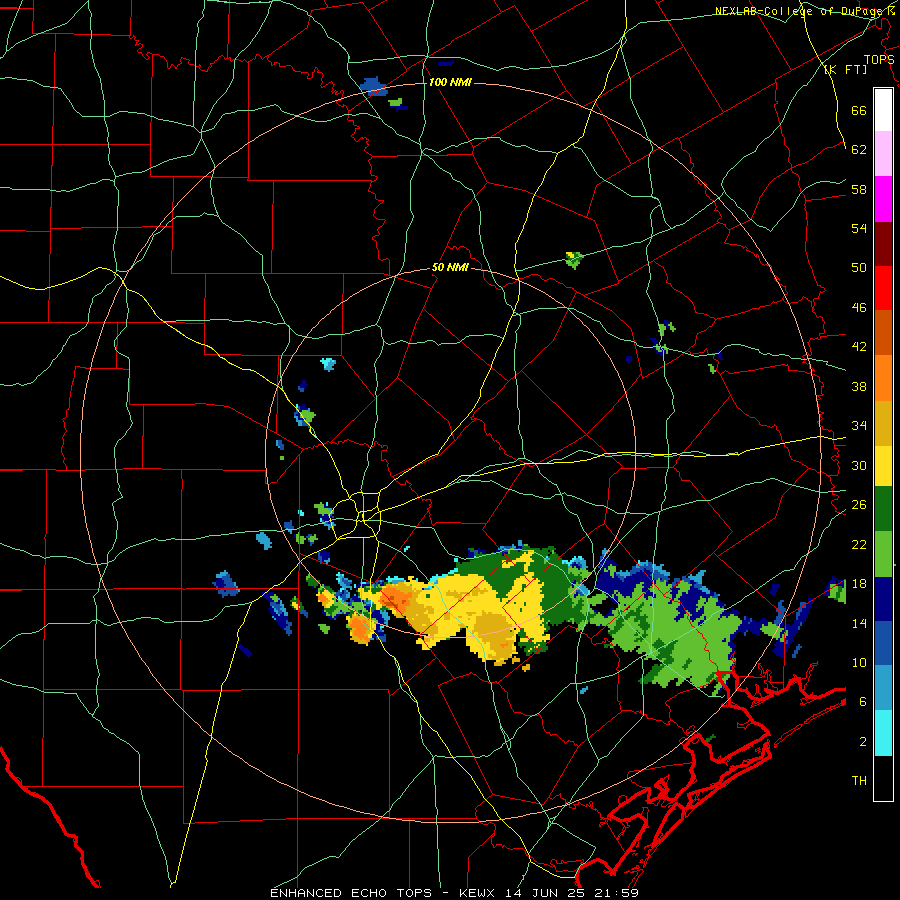Click the legend value 6
Image resolution: width=900 pixels, height=900 pixels.
pyautogui.click(x=863, y=702)
